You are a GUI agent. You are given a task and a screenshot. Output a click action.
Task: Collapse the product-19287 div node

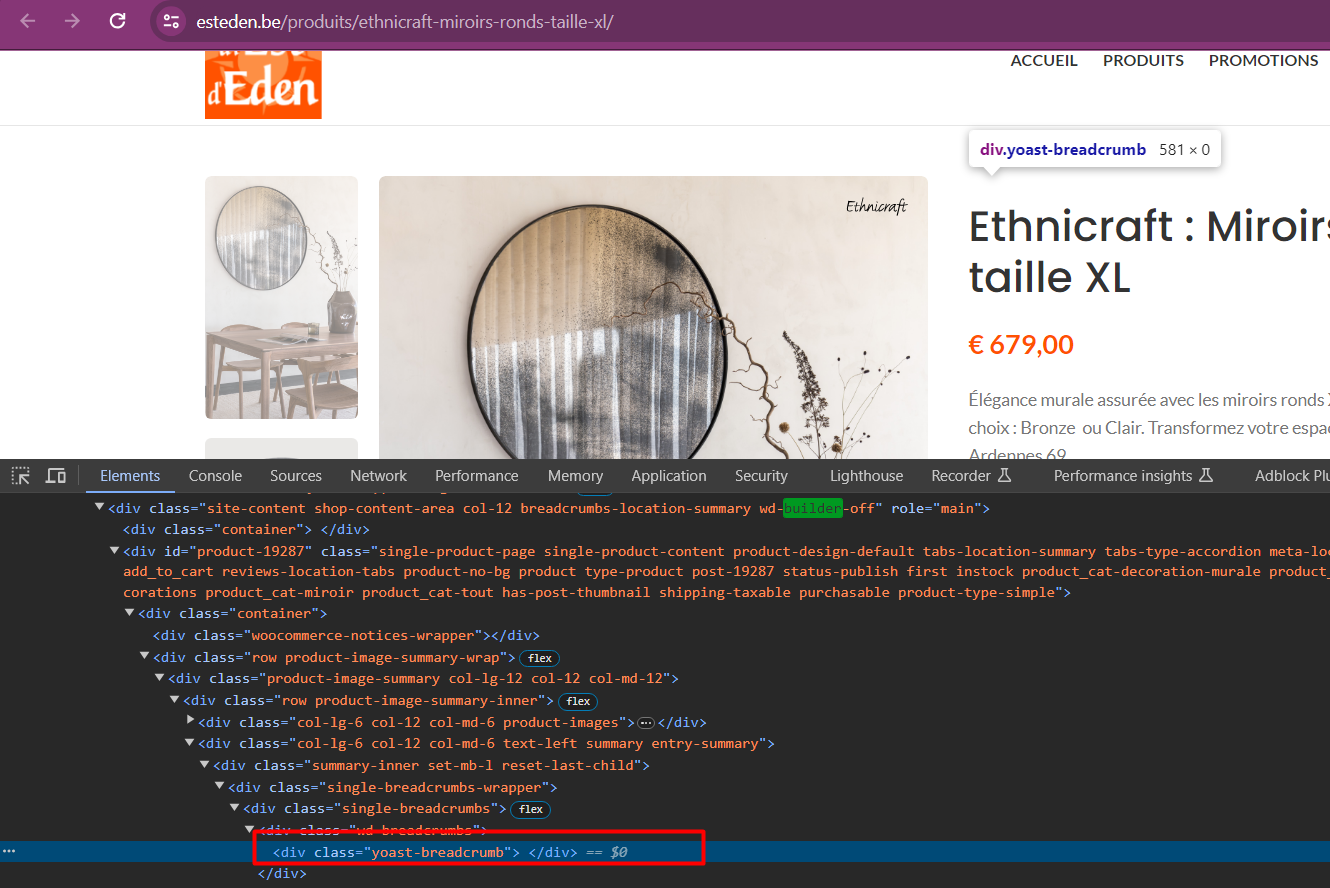114,551
